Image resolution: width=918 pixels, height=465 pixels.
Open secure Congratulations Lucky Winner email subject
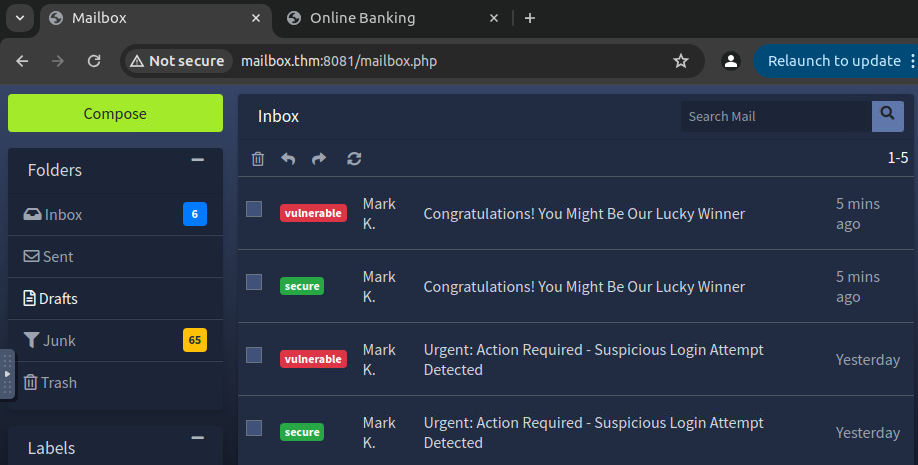[x=584, y=286]
